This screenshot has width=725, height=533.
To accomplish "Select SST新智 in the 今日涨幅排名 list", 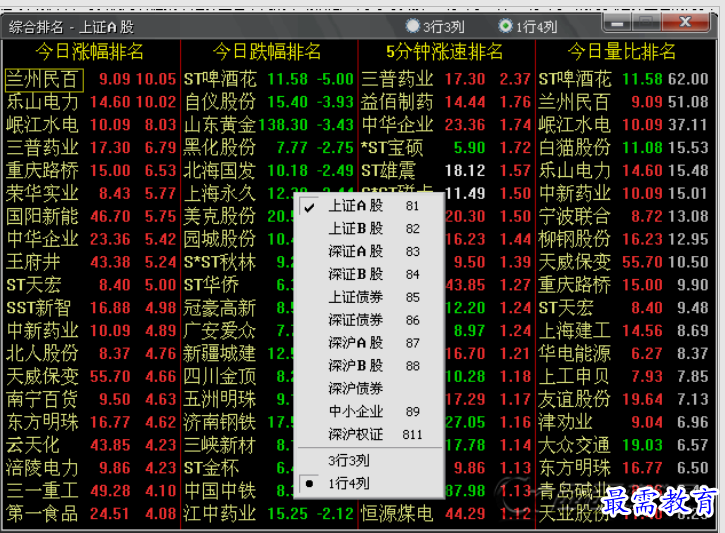I will point(38,308).
